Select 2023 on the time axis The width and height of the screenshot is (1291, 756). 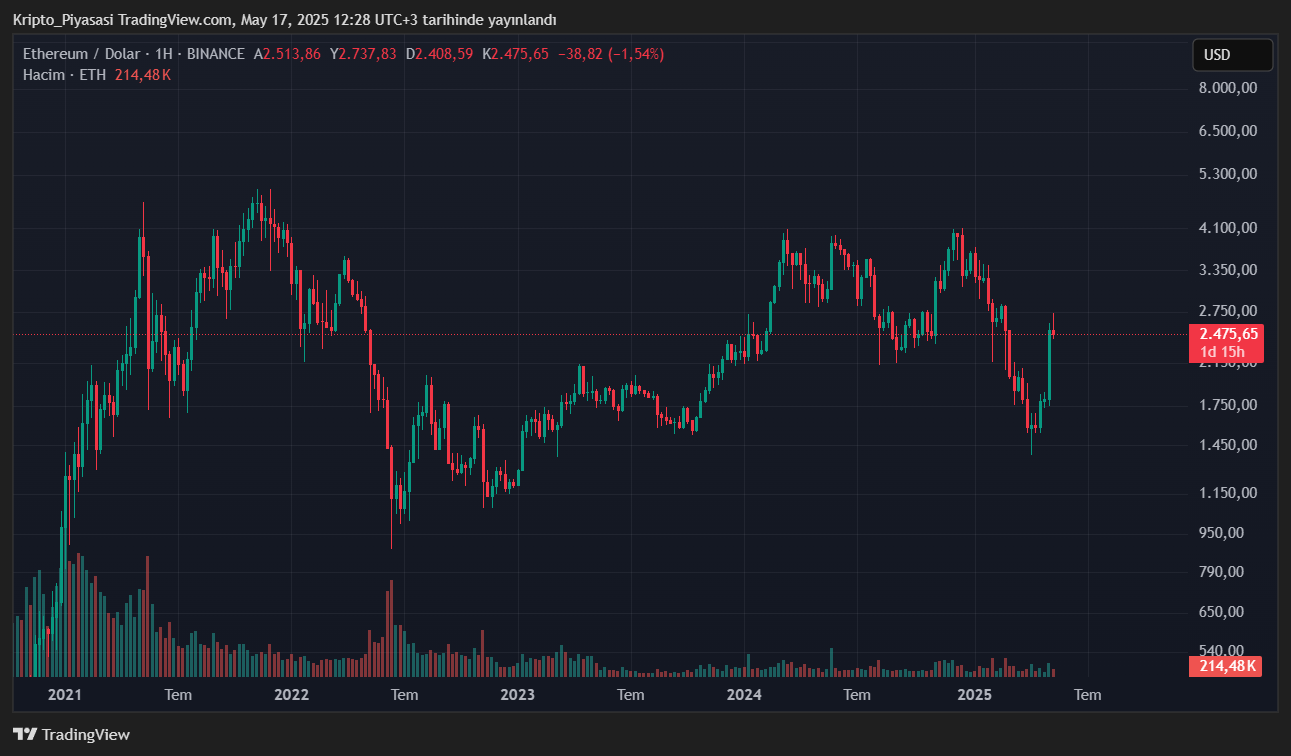[x=517, y=694]
